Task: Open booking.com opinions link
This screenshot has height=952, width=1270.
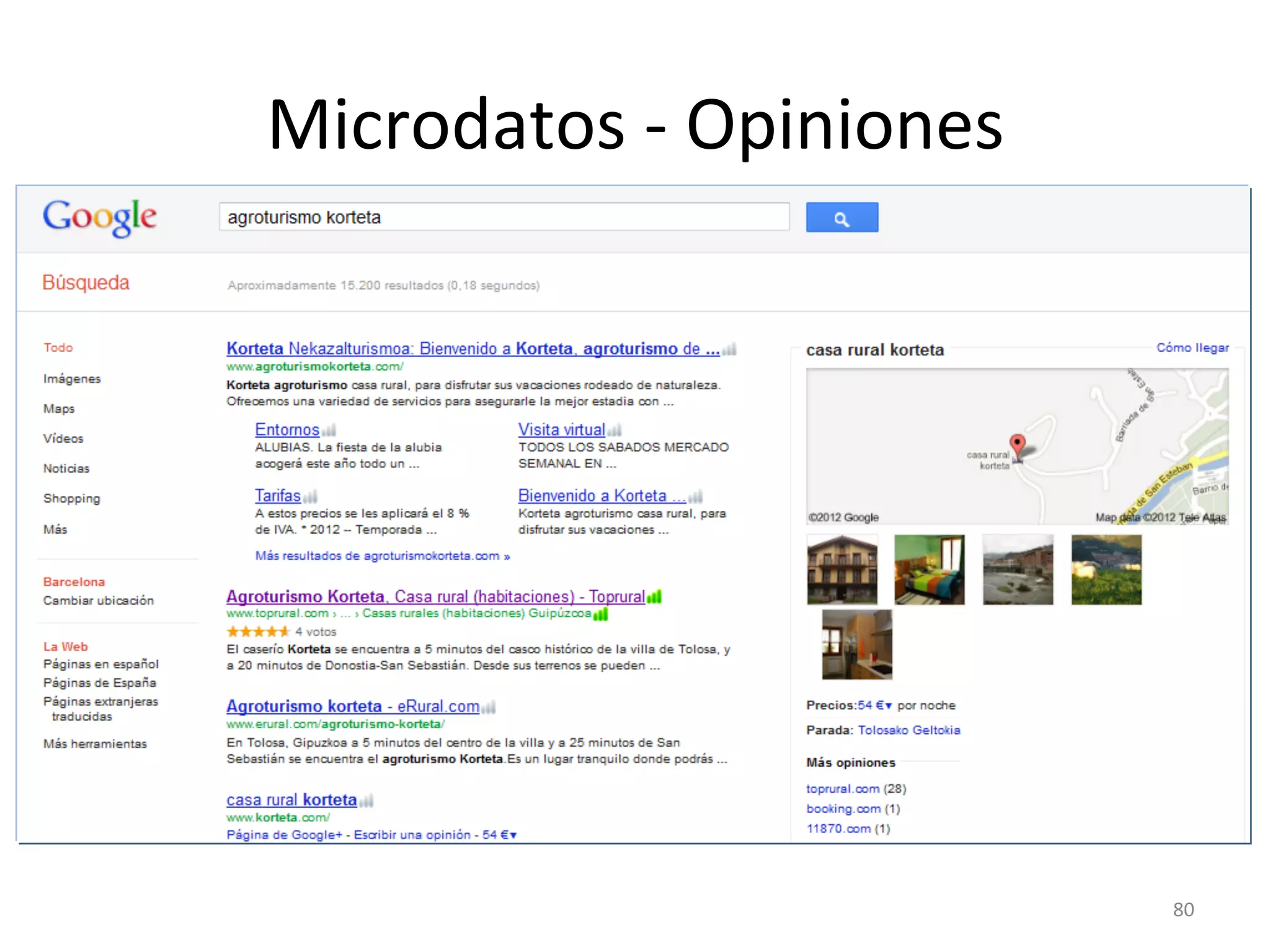Action: click(843, 809)
